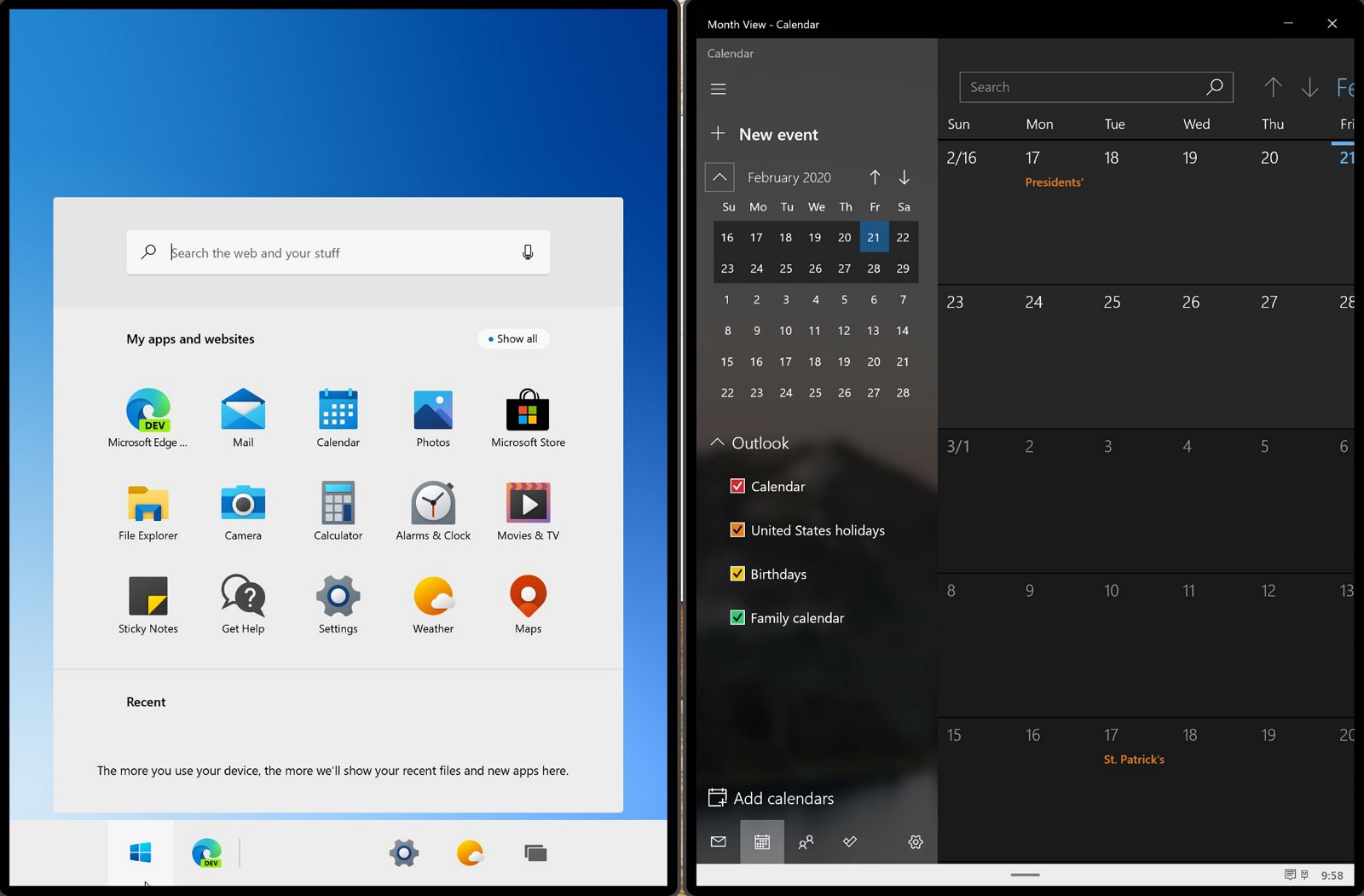Viewport: 1364px width, 896px height.
Task: Select March 14 in mini calendar
Action: 903,331
